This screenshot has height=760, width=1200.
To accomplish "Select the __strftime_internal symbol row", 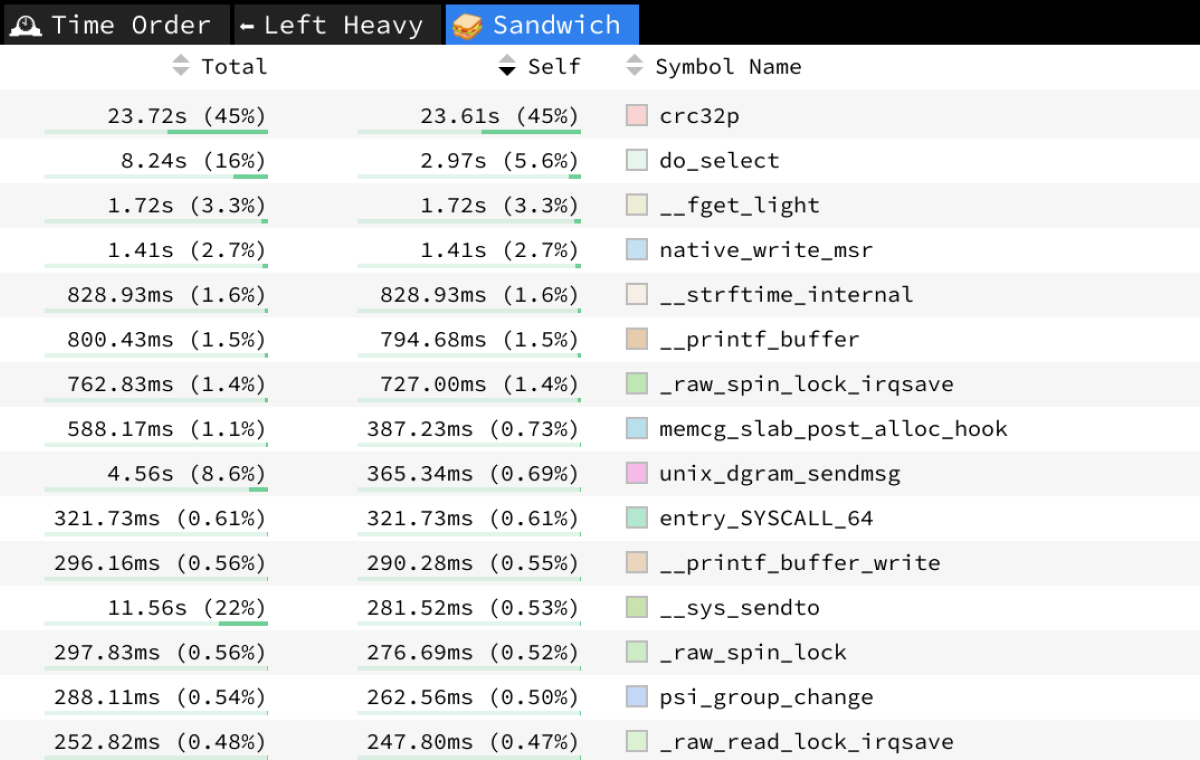I will click(x=786, y=294).
